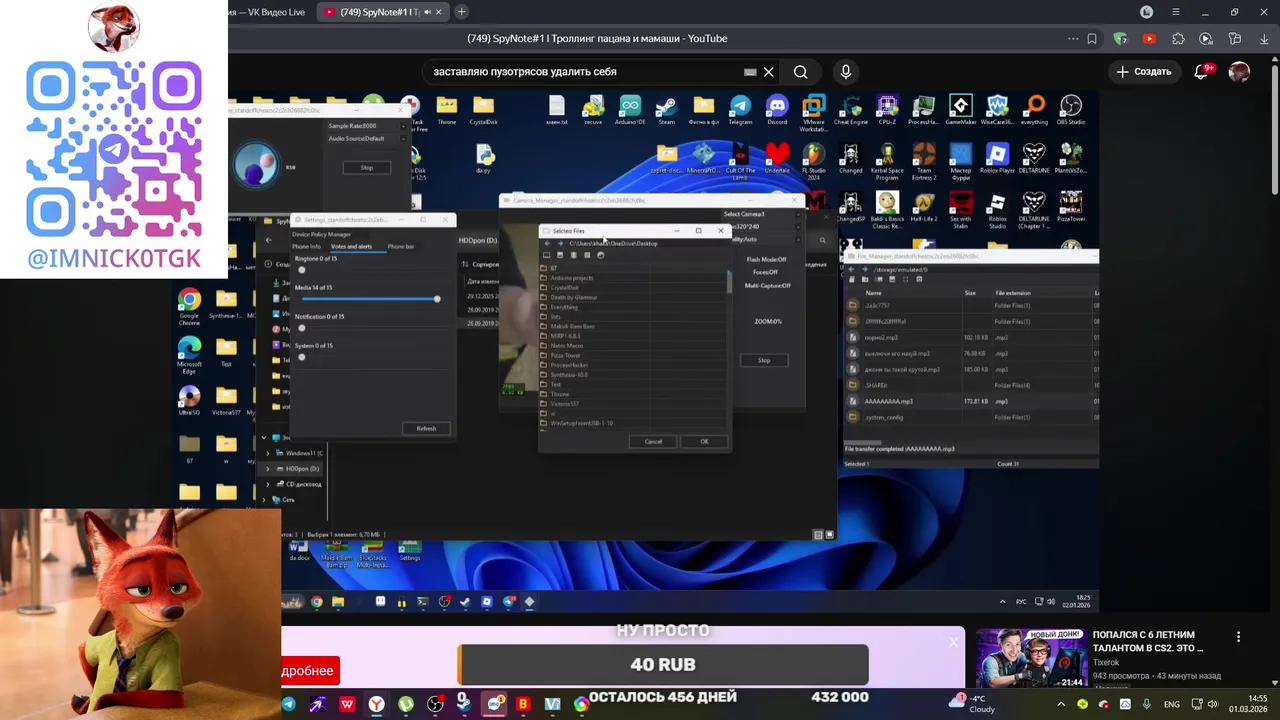1280x720 pixels.
Task: Go back in Selected Files dialog
Action: [x=547, y=243]
